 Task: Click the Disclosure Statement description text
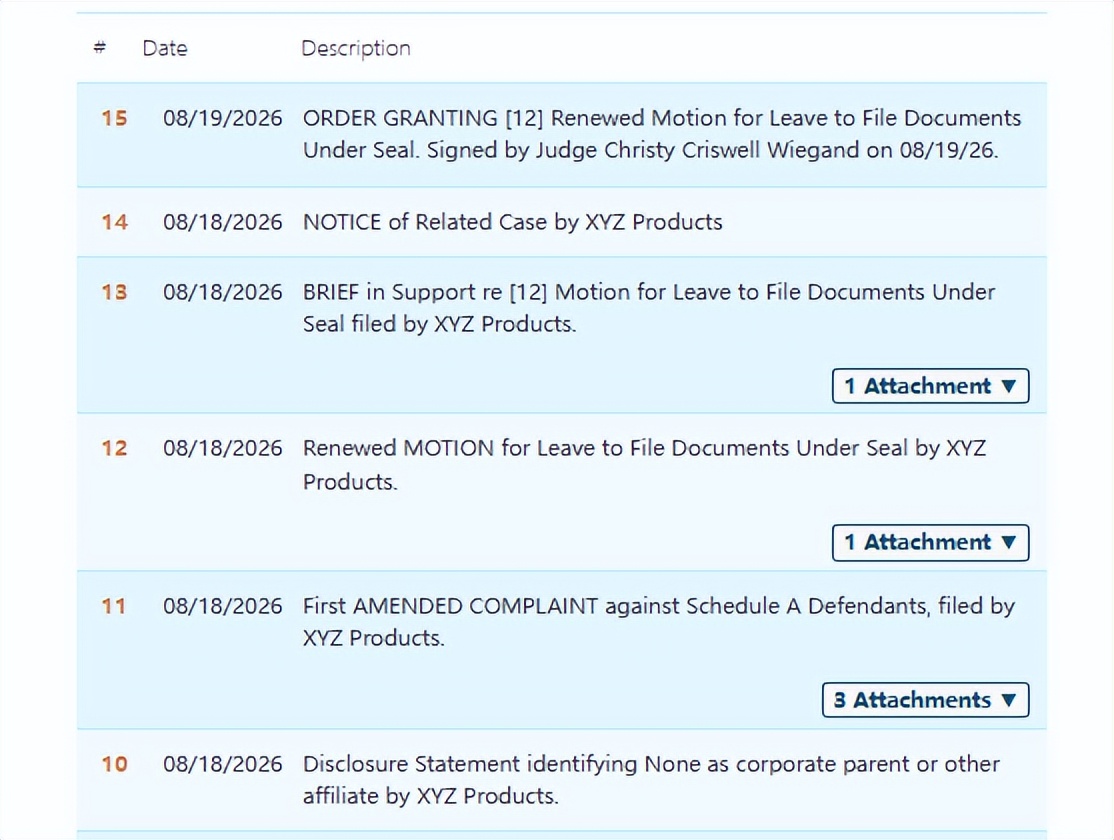click(x=651, y=780)
